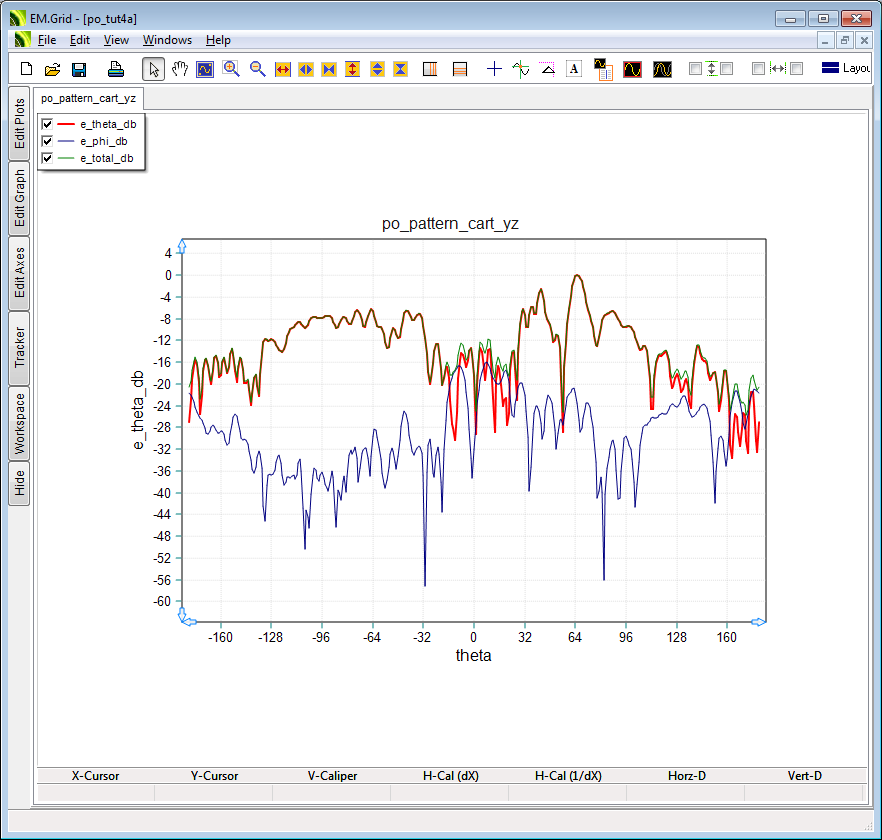Click the y-axis top scale arrow handle
This screenshot has width=882, height=840.
coord(182,244)
